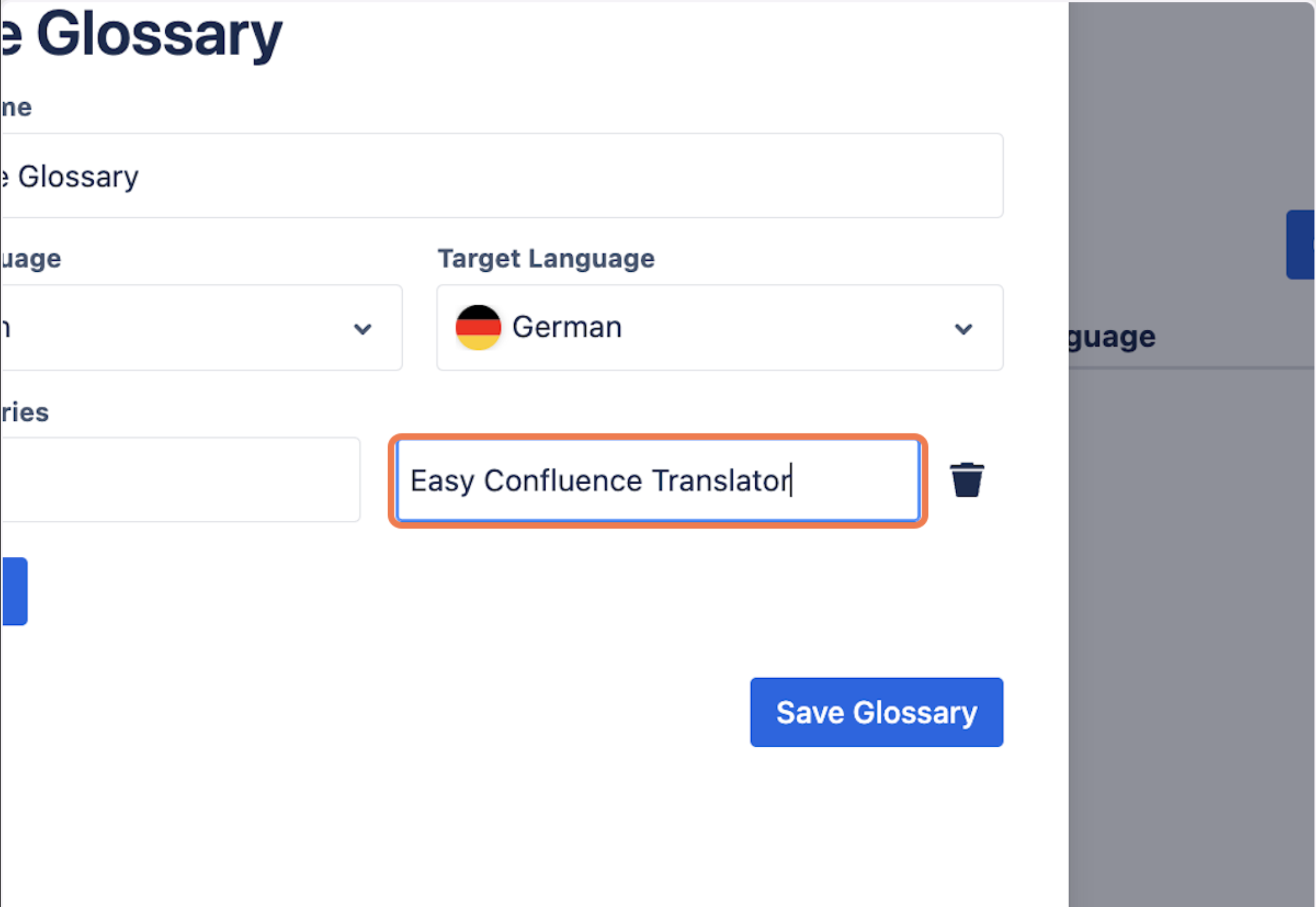
Task: Click blue button behind the dimmed overlay
Action: point(1301,245)
